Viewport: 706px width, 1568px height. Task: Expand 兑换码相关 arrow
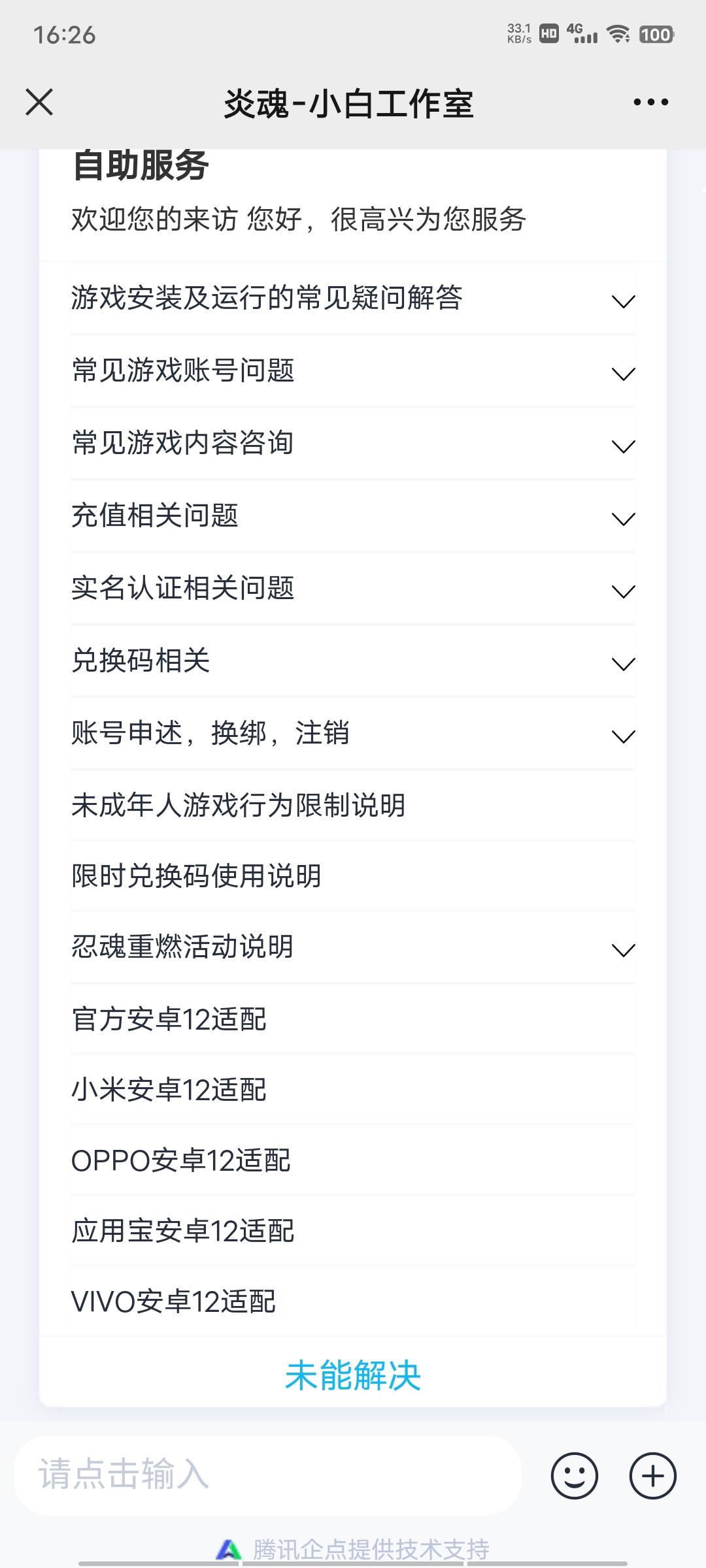[623, 664]
